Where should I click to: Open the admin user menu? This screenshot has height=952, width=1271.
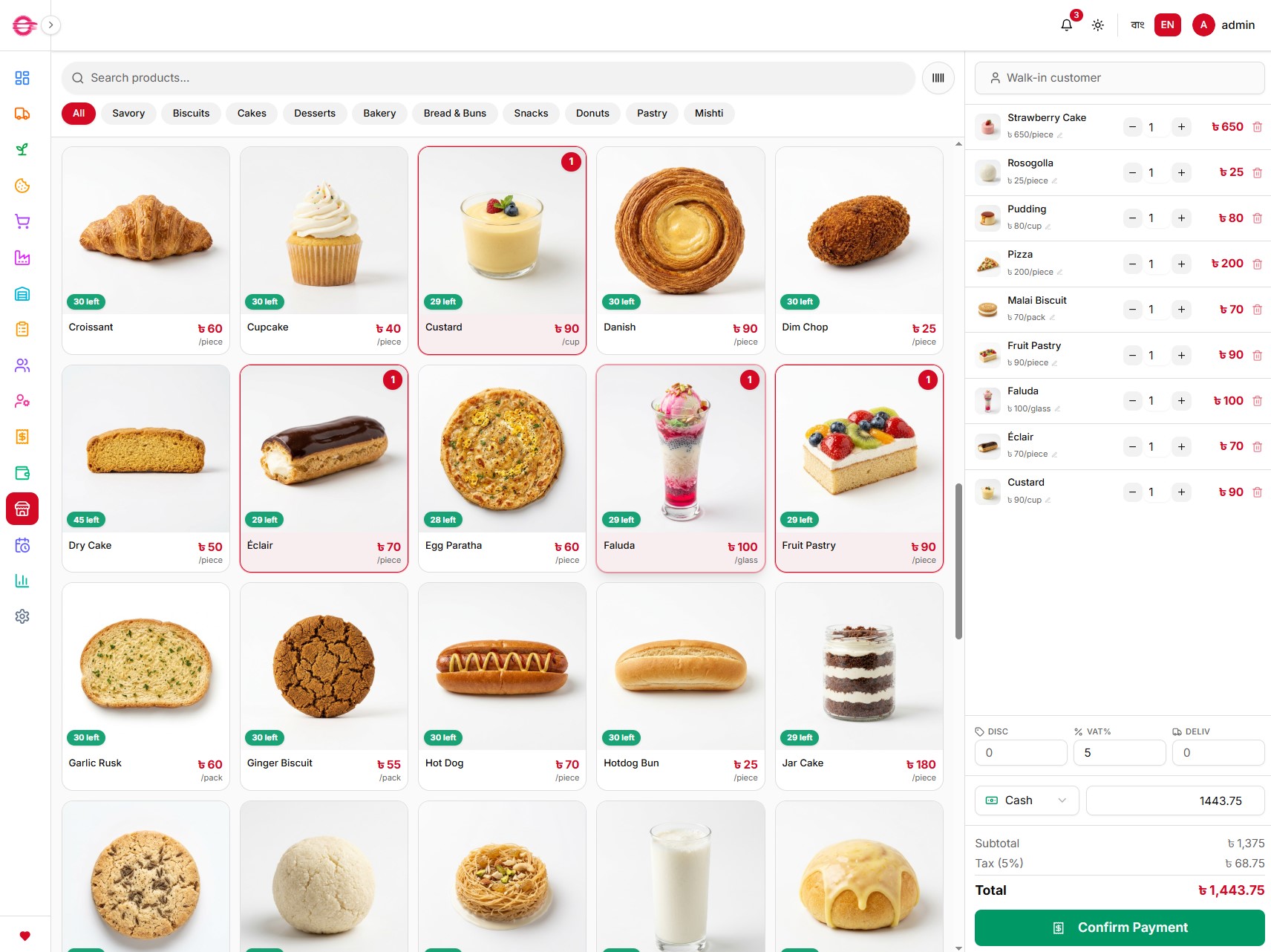click(x=1224, y=25)
